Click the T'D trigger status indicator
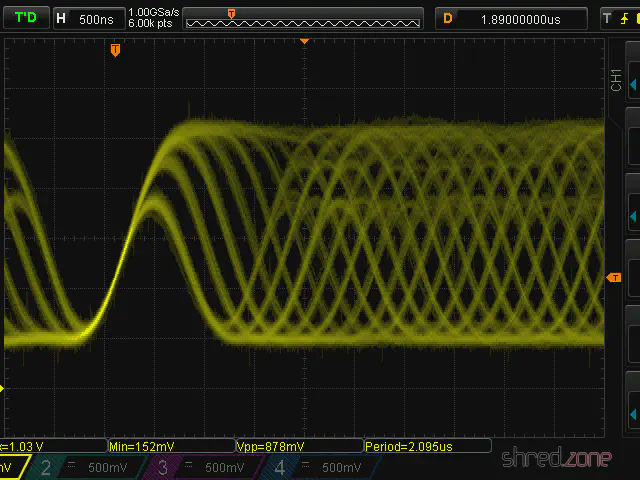Screen dimensions: 640x480 click(25, 18)
